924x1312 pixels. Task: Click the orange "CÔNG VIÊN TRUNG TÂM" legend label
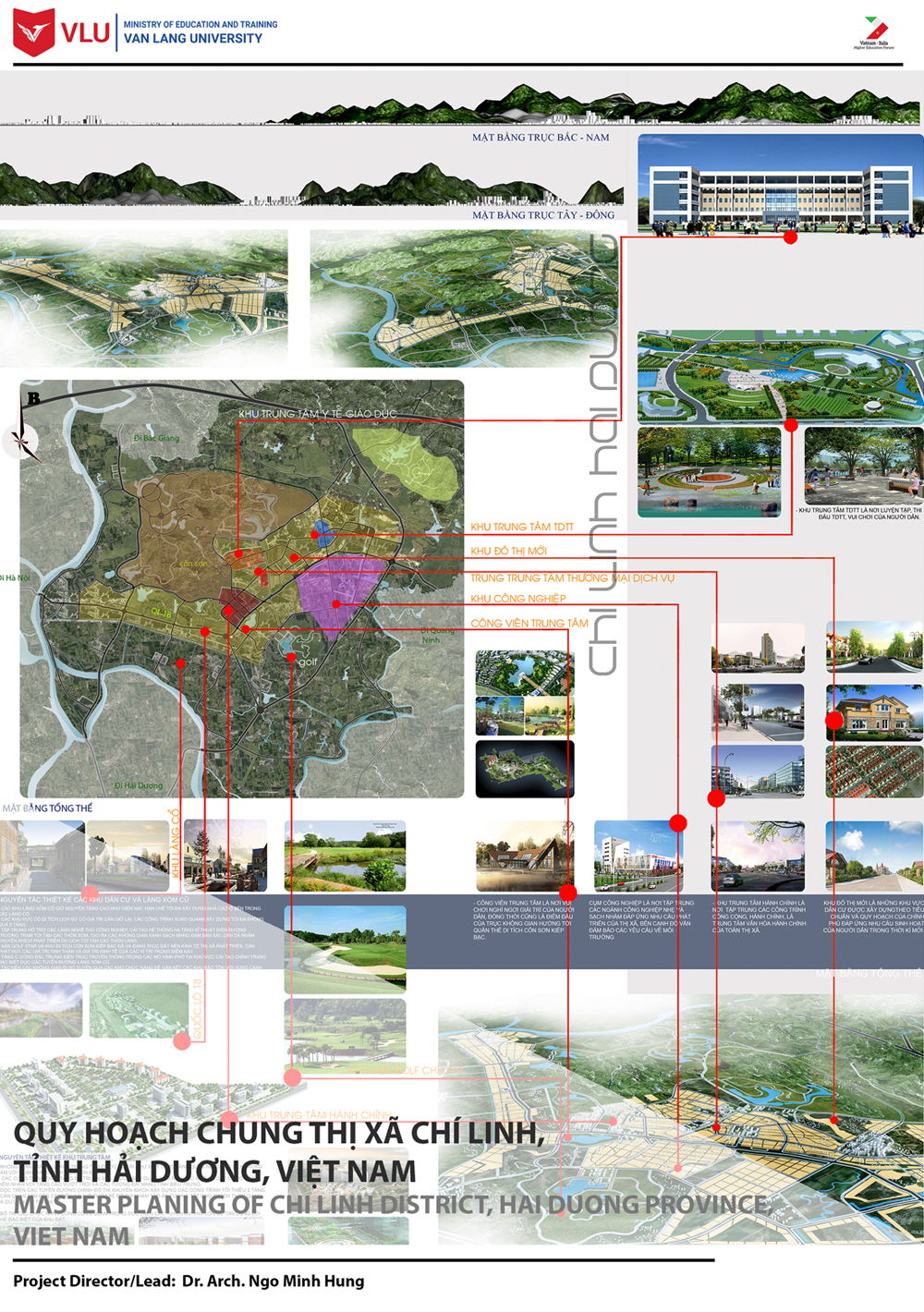529,624
